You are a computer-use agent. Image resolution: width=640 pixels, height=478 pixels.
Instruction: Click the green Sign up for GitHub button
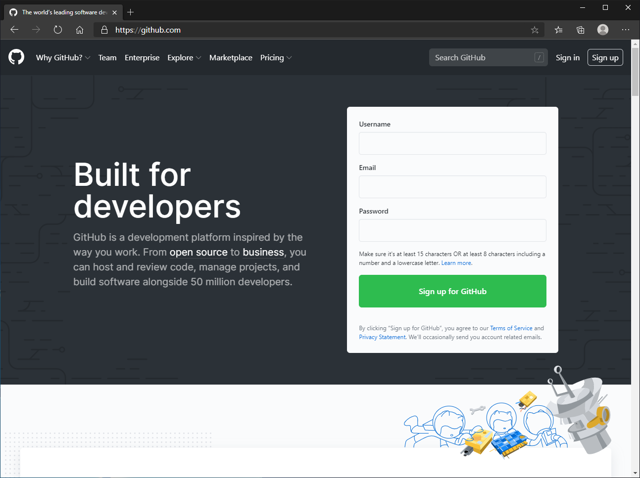click(x=452, y=291)
